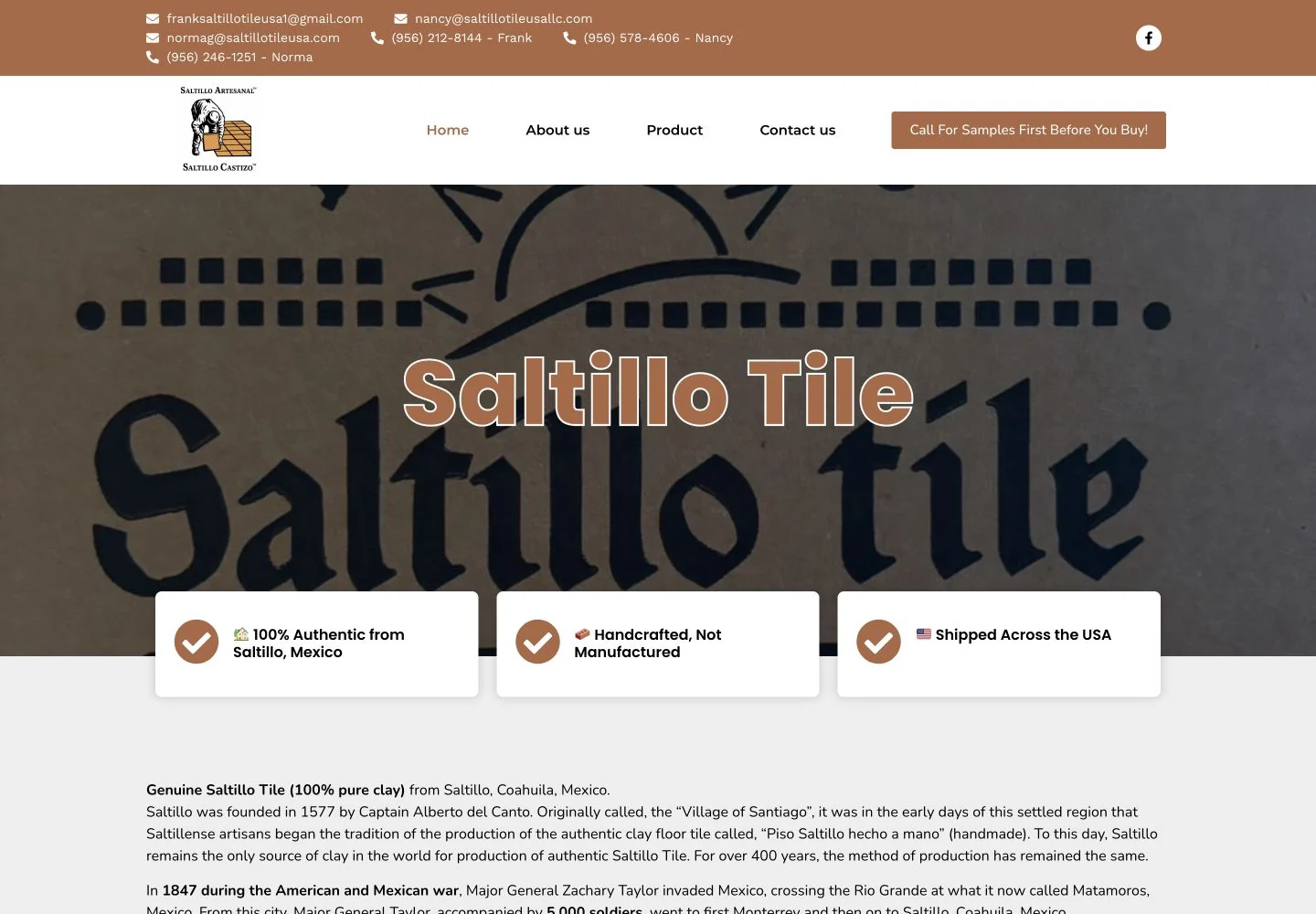Click checkmark icon on Handcrafted card

(x=537, y=642)
